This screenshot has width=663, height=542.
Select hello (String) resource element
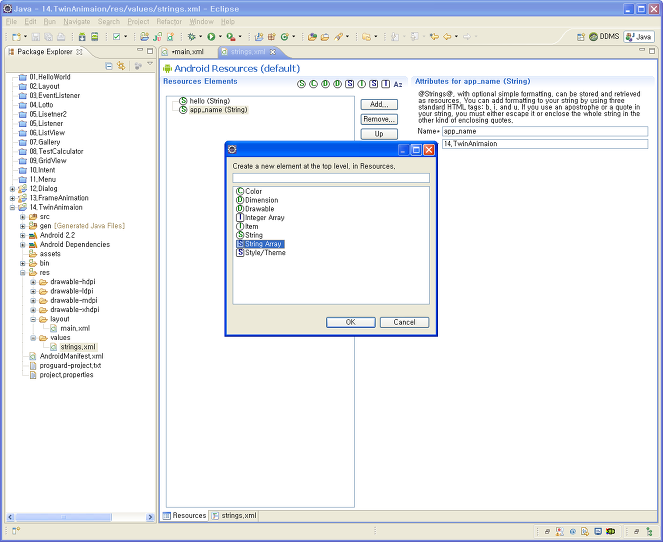point(205,101)
